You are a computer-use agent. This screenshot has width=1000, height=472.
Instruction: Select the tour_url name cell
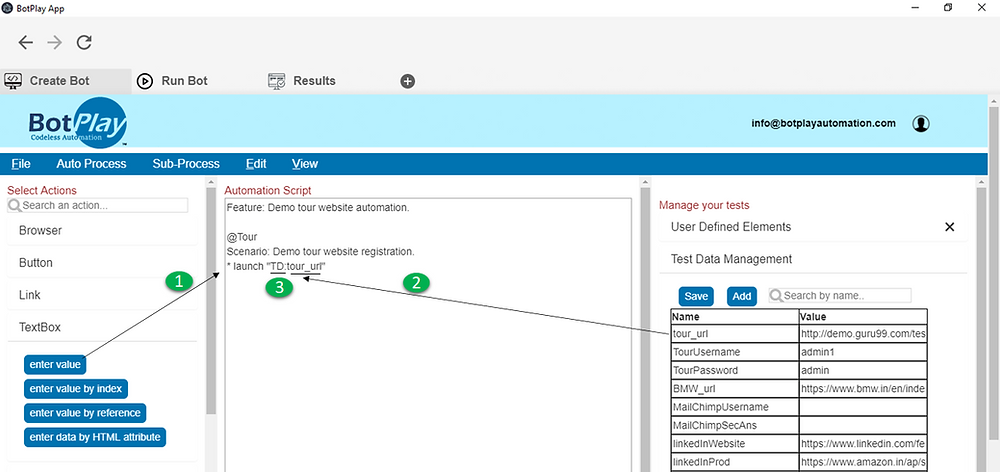(x=735, y=334)
